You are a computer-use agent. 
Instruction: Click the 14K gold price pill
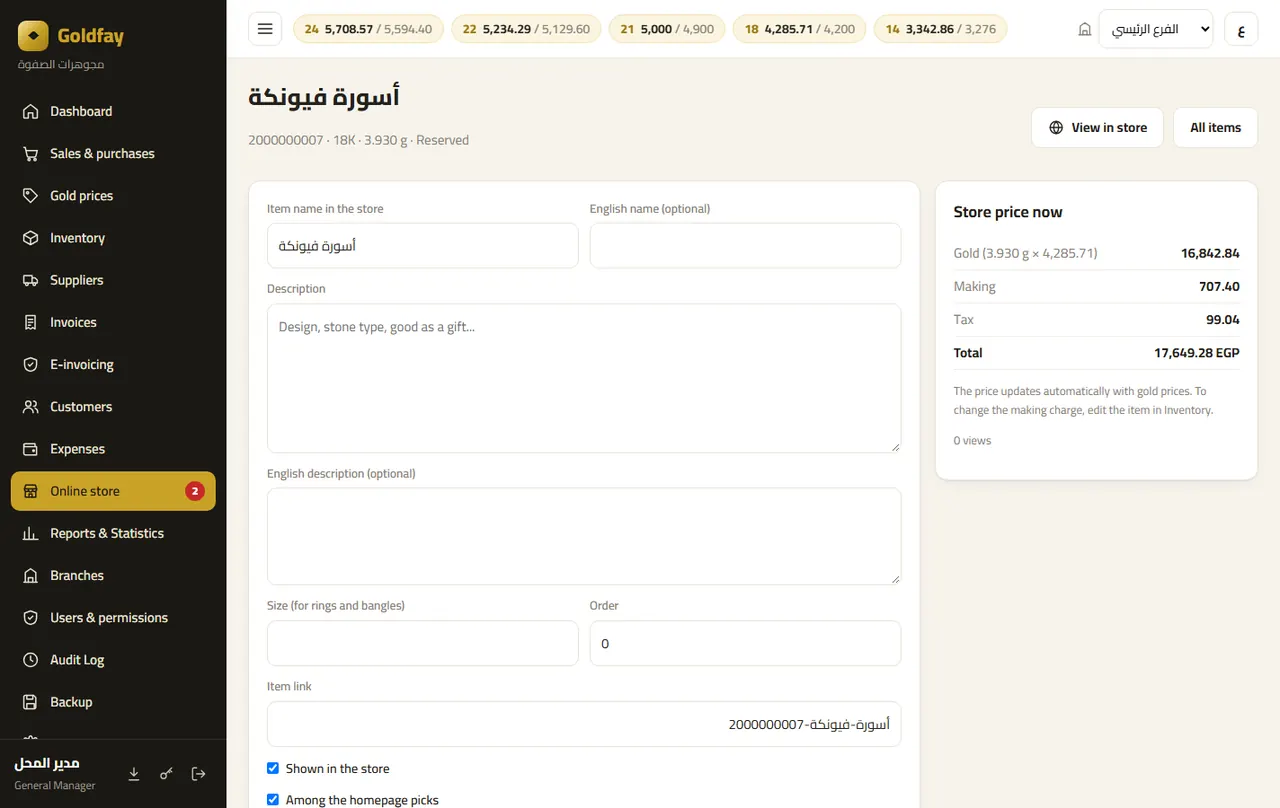pos(940,29)
